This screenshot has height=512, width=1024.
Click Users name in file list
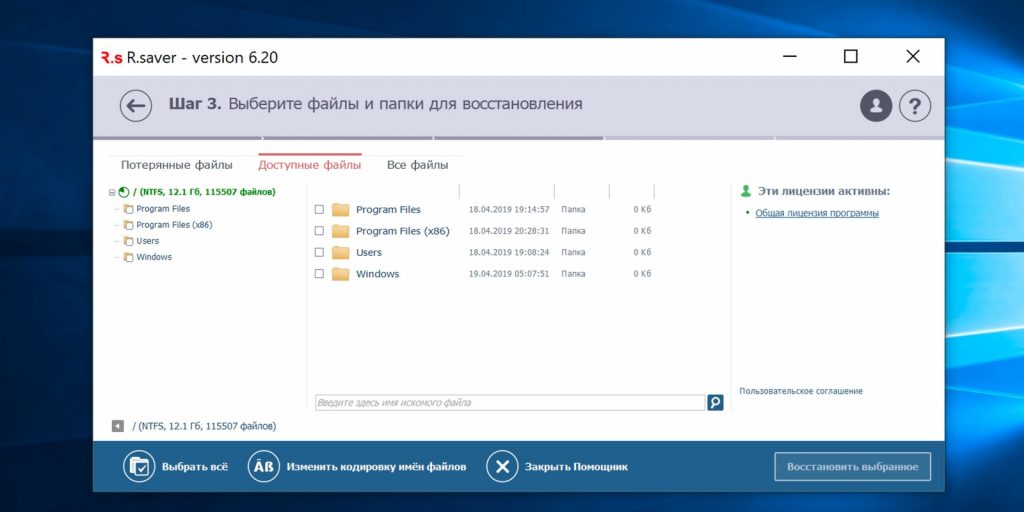(369, 253)
